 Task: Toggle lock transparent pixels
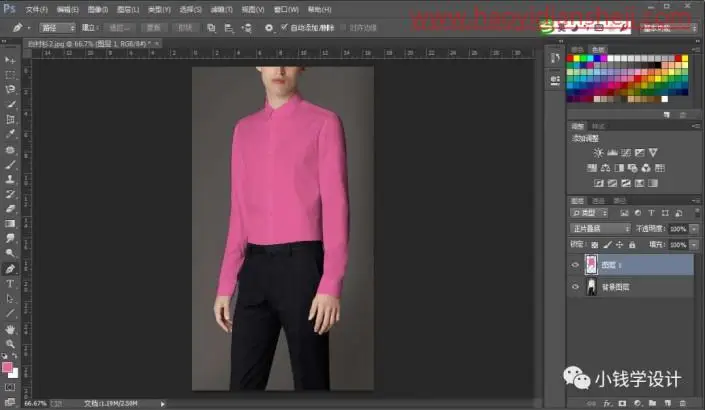594,245
